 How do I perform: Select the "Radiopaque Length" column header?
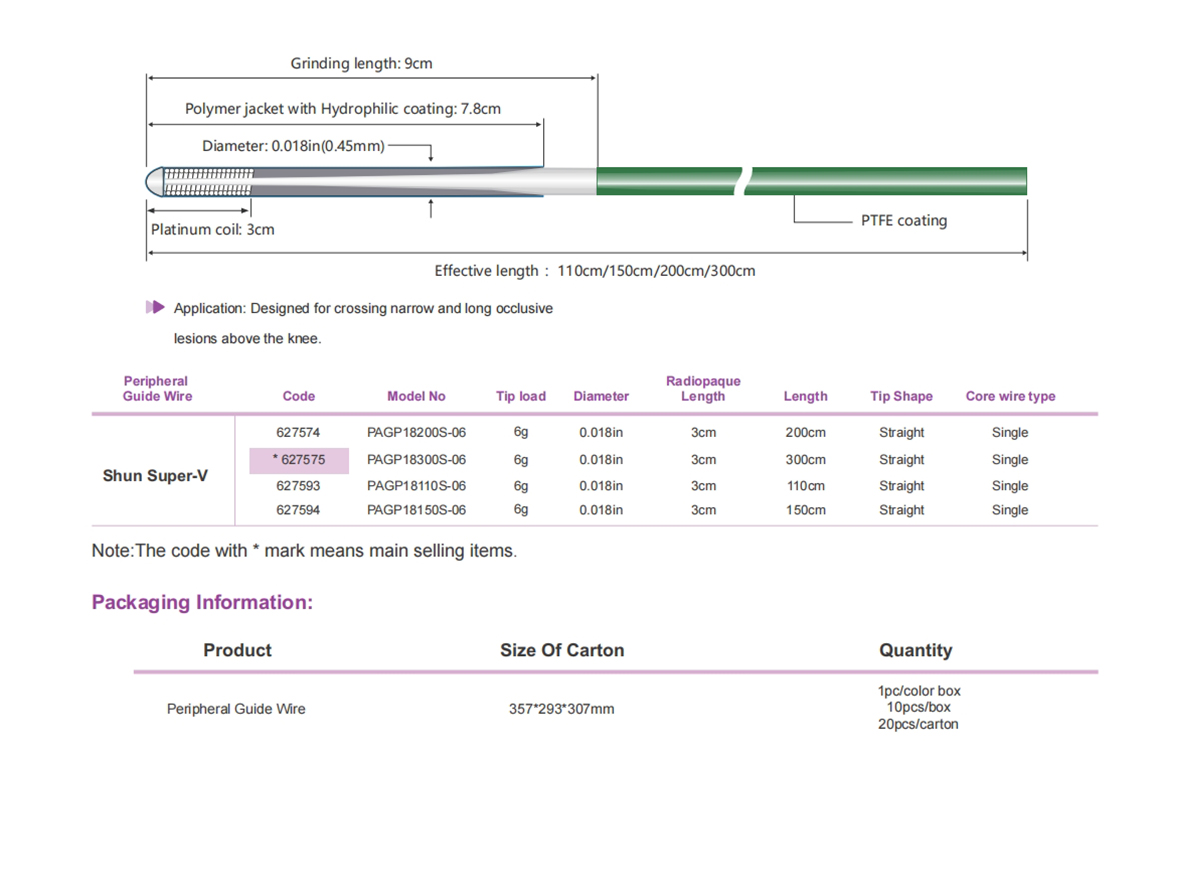click(703, 389)
